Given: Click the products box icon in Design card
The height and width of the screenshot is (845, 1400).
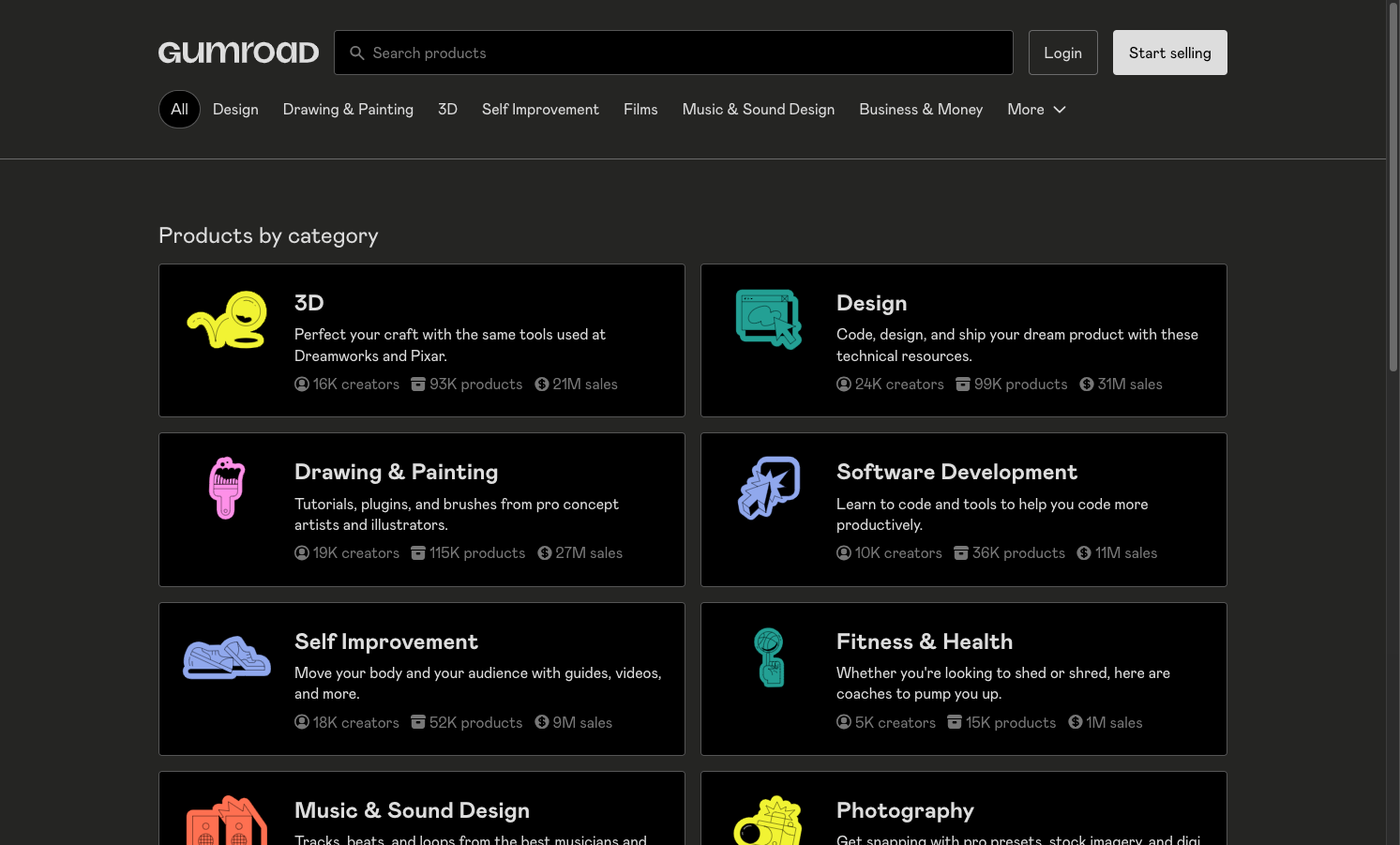Looking at the screenshot, I should coord(963,385).
